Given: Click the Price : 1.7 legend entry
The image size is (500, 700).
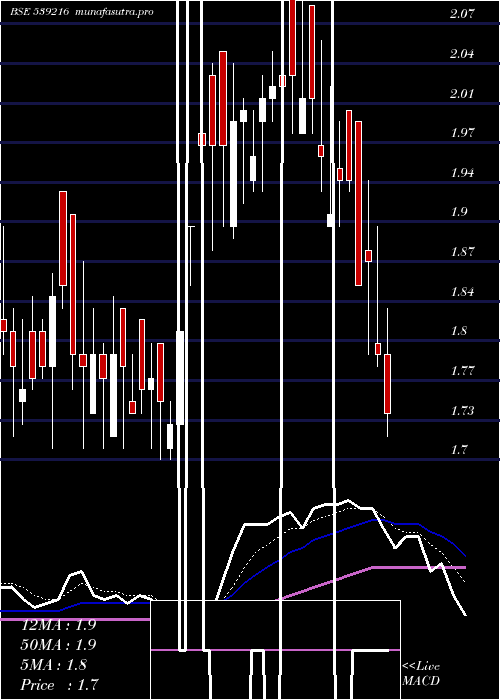Looking at the screenshot, I should [x=59, y=685].
